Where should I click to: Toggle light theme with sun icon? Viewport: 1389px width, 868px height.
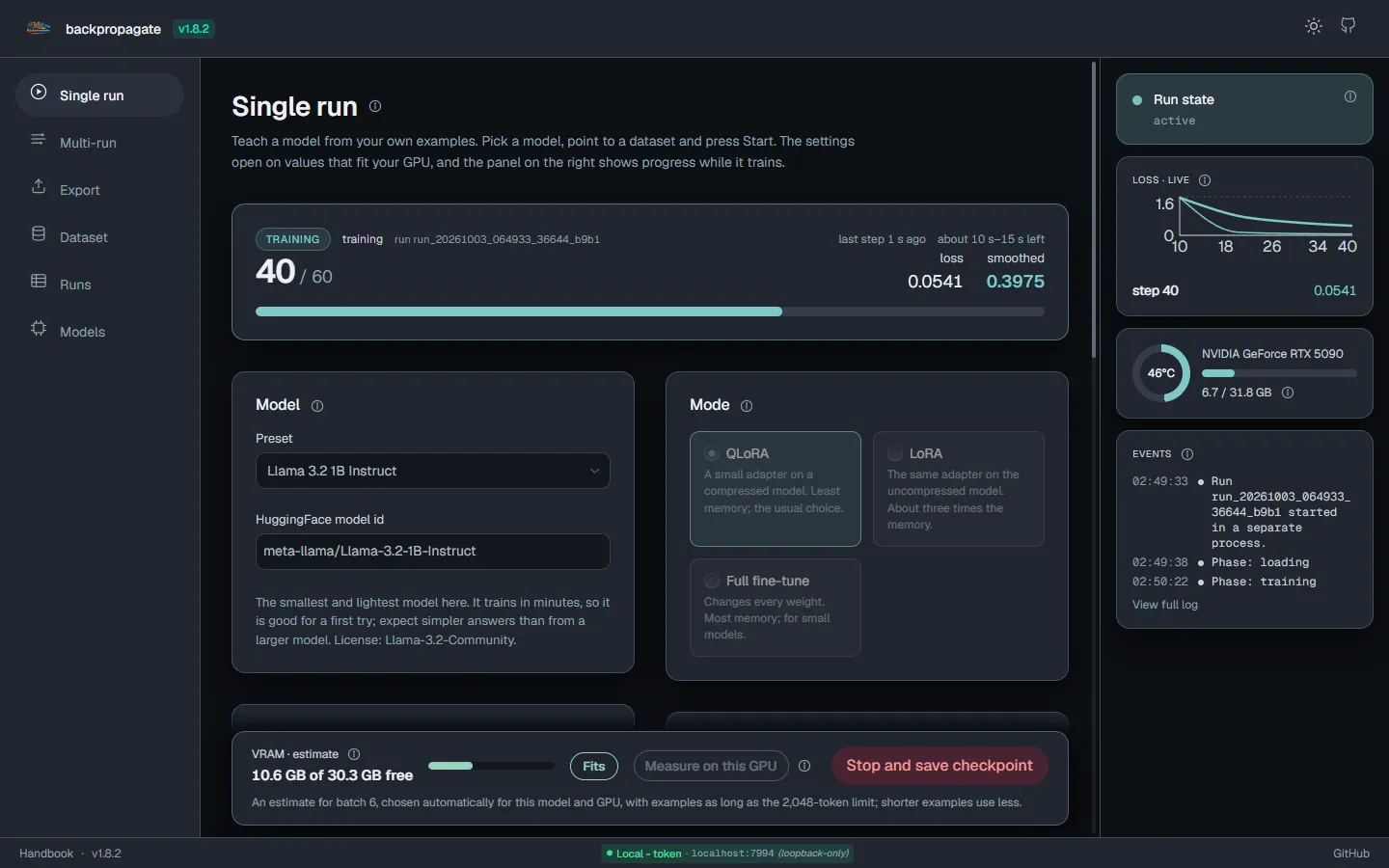coord(1314,26)
